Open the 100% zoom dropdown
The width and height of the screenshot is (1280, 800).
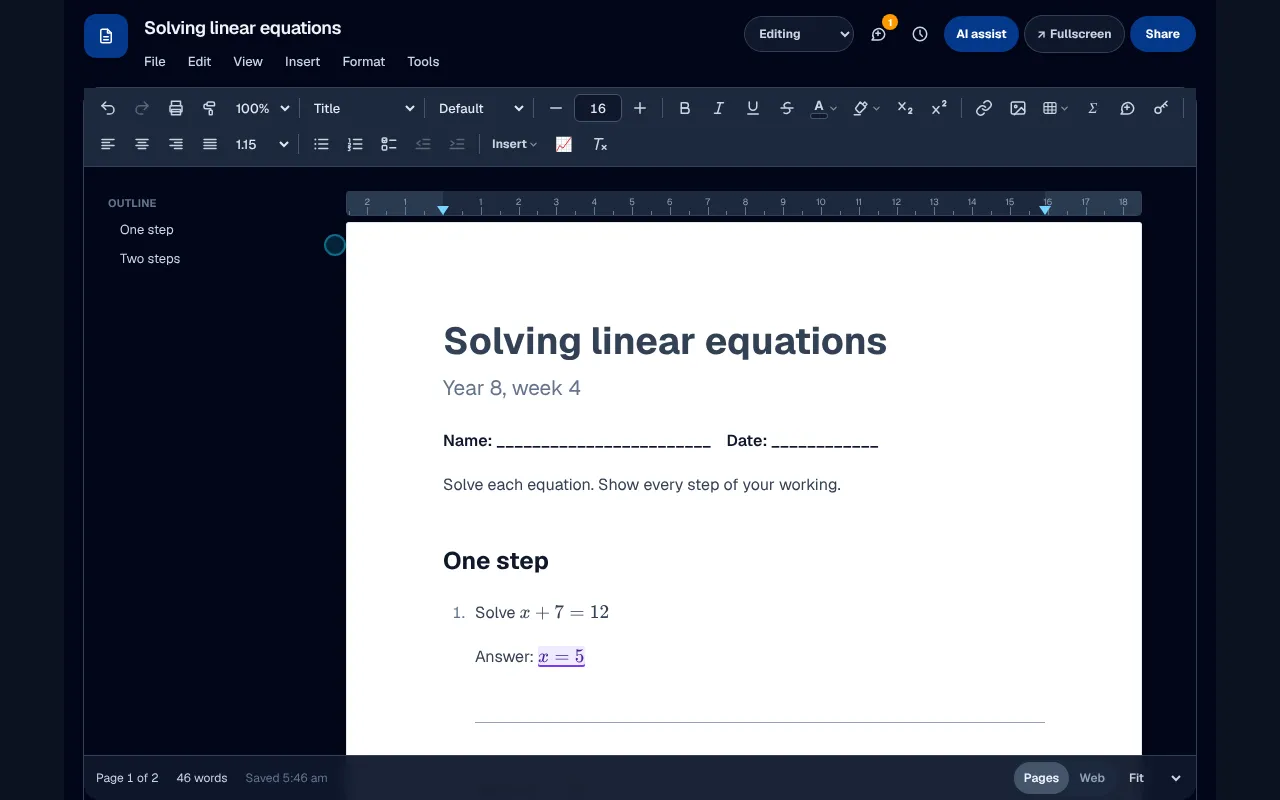point(262,108)
